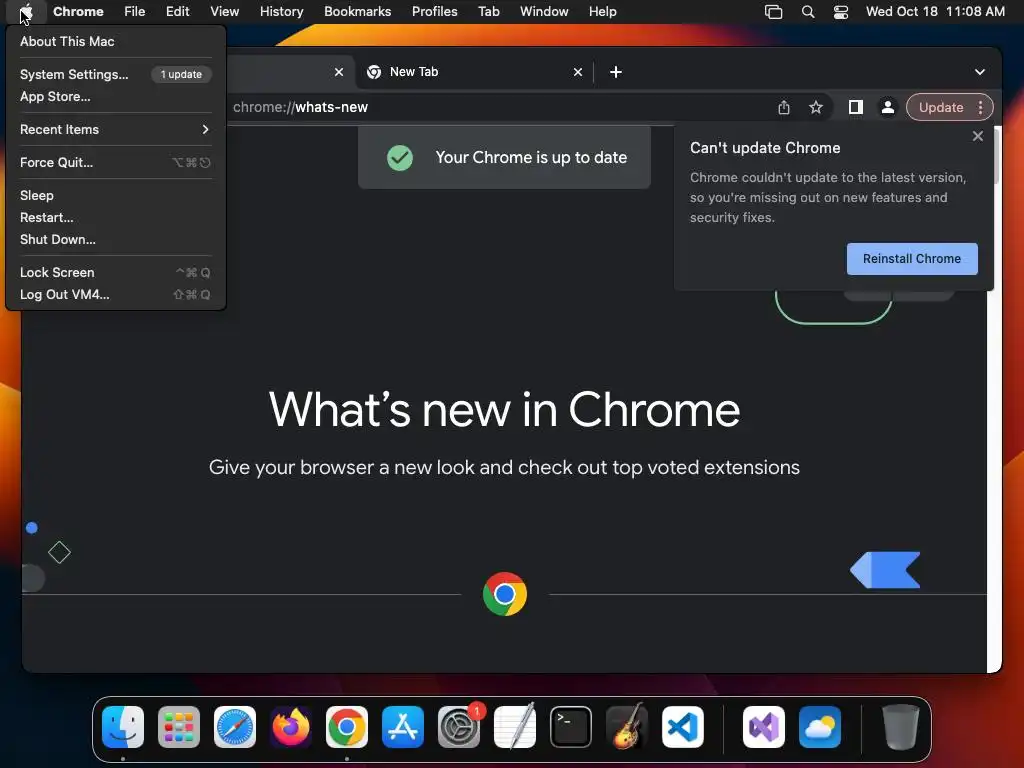Open Visual Studio purple icon in dock
This screenshot has width=1024, height=768.
click(x=763, y=727)
